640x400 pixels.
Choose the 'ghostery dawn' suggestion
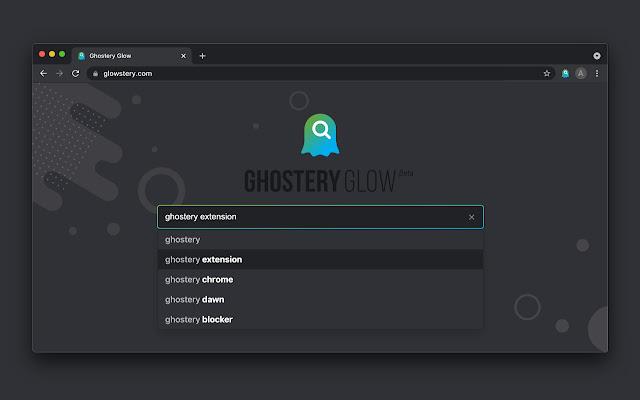click(x=320, y=300)
